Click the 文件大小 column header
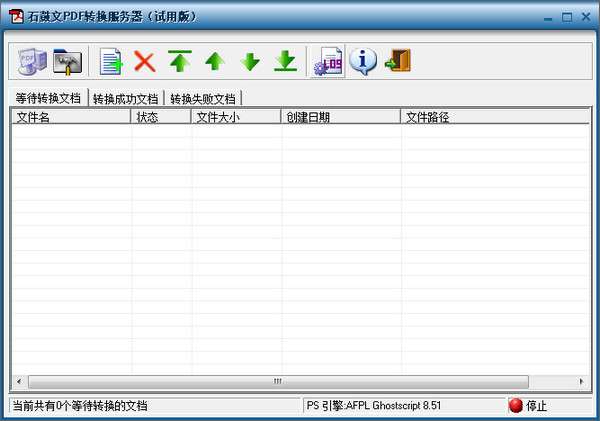This screenshot has height=421, width=600. click(236, 117)
